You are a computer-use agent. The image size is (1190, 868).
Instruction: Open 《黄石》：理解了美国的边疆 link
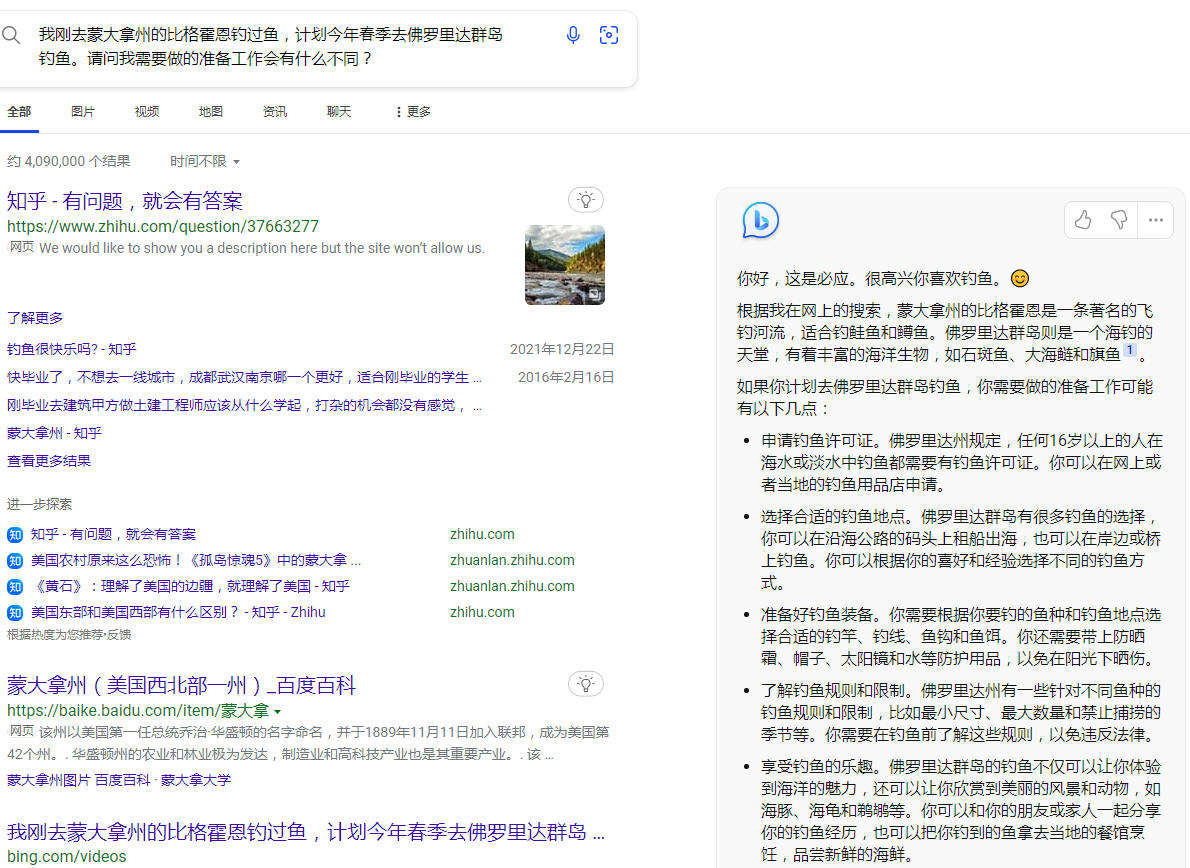(190, 587)
